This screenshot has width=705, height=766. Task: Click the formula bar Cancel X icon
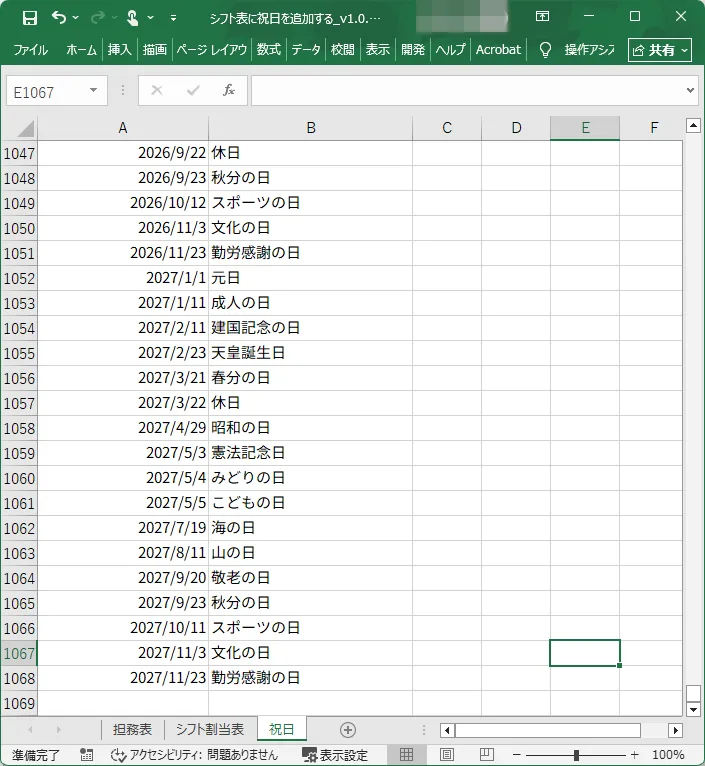[157, 90]
